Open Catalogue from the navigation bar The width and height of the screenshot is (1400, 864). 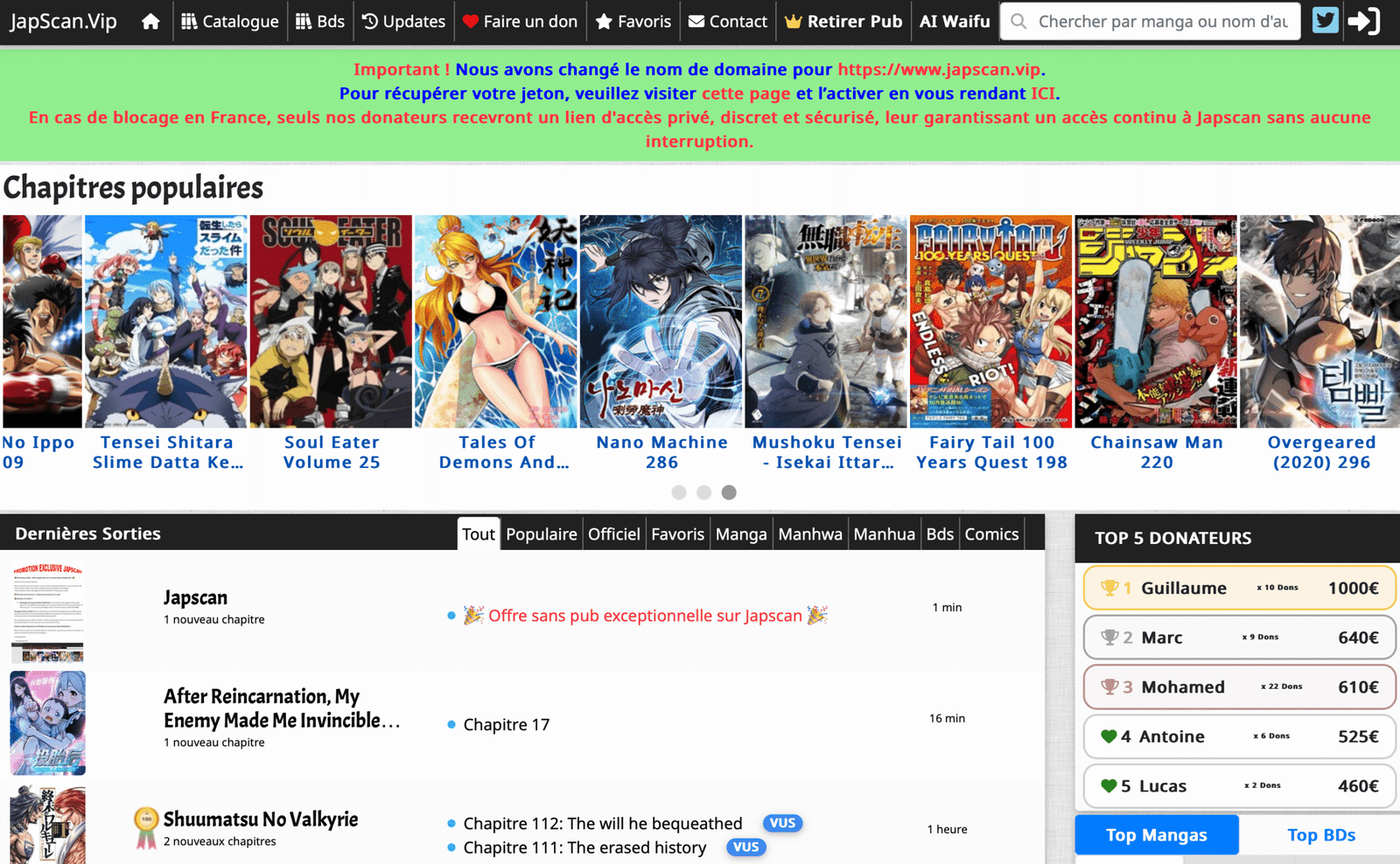(x=229, y=22)
